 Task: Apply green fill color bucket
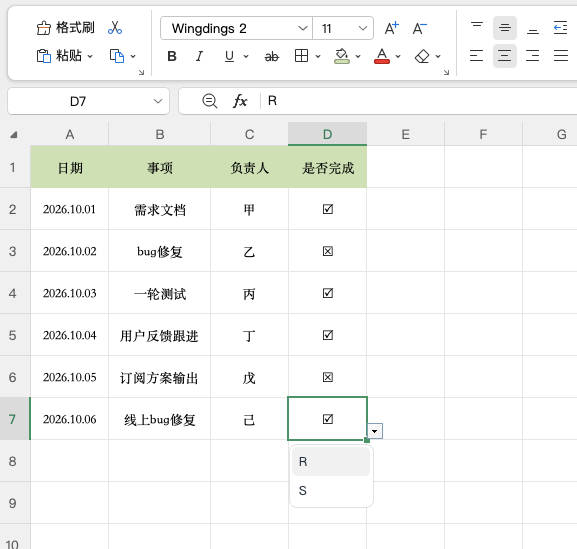pyautogui.click(x=341, y=56)
